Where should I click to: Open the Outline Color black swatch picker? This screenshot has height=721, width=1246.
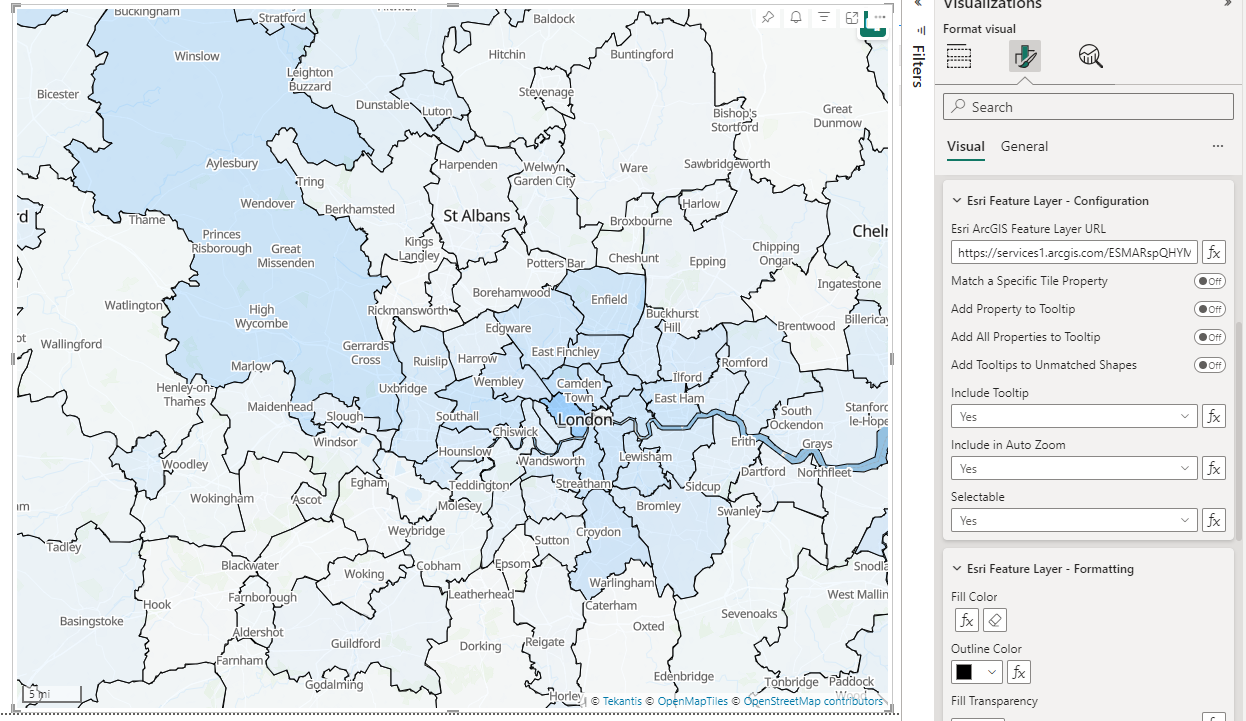[x=976, y=673]
